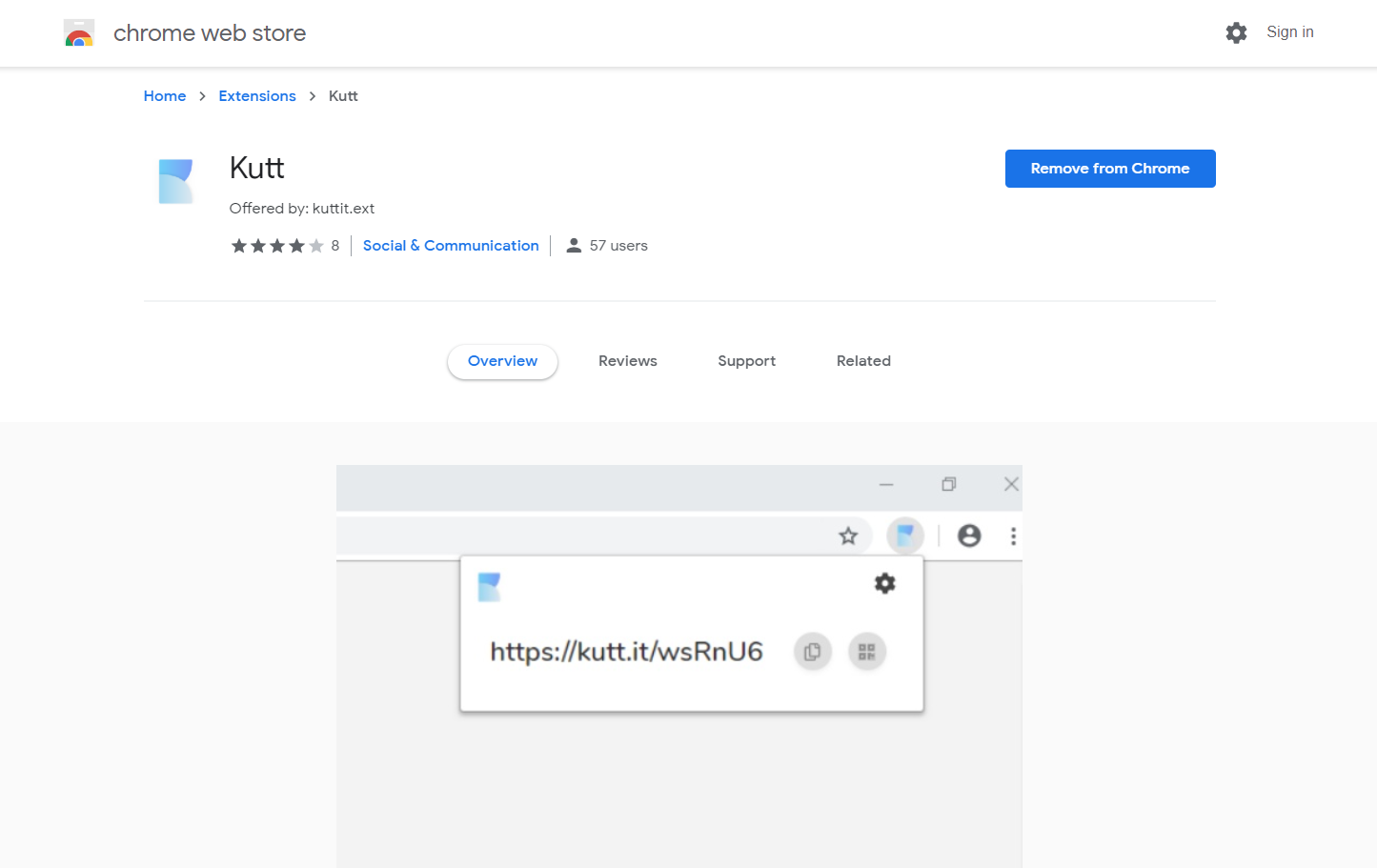This screenshot has width=1377, height=868.
Task: Click the profile avatar icon in preview
Action: [969, 536]
